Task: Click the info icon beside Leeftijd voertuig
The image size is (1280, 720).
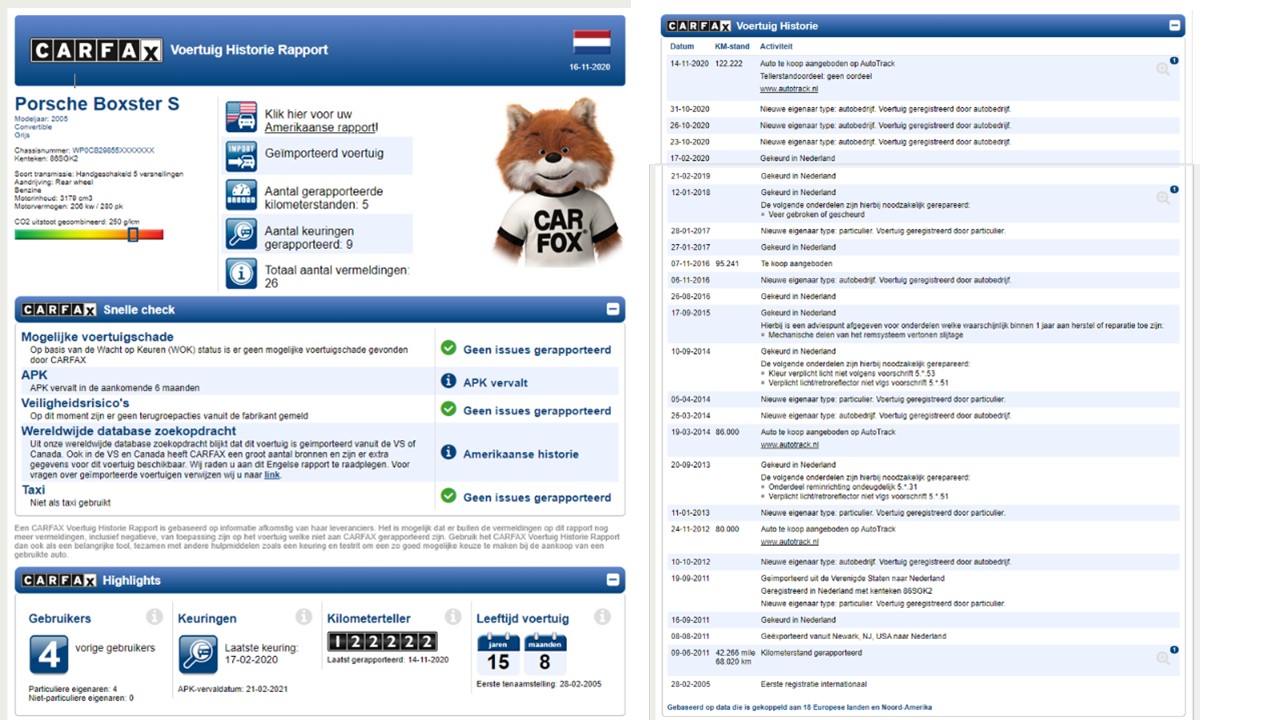Action: click(x=602, y=617)
